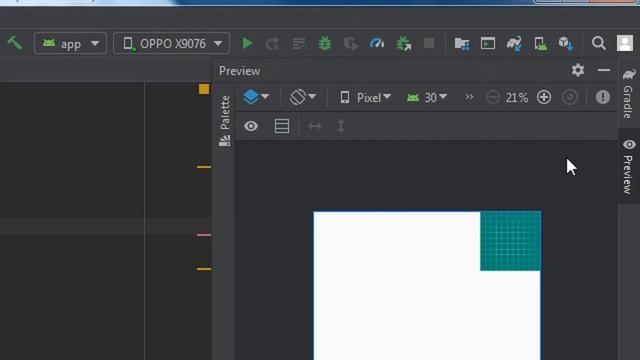Image resolution: width=640 pixels, height=360 pixels.
Task: Click the zoom out minus button
Action: (x=493, y=98)
